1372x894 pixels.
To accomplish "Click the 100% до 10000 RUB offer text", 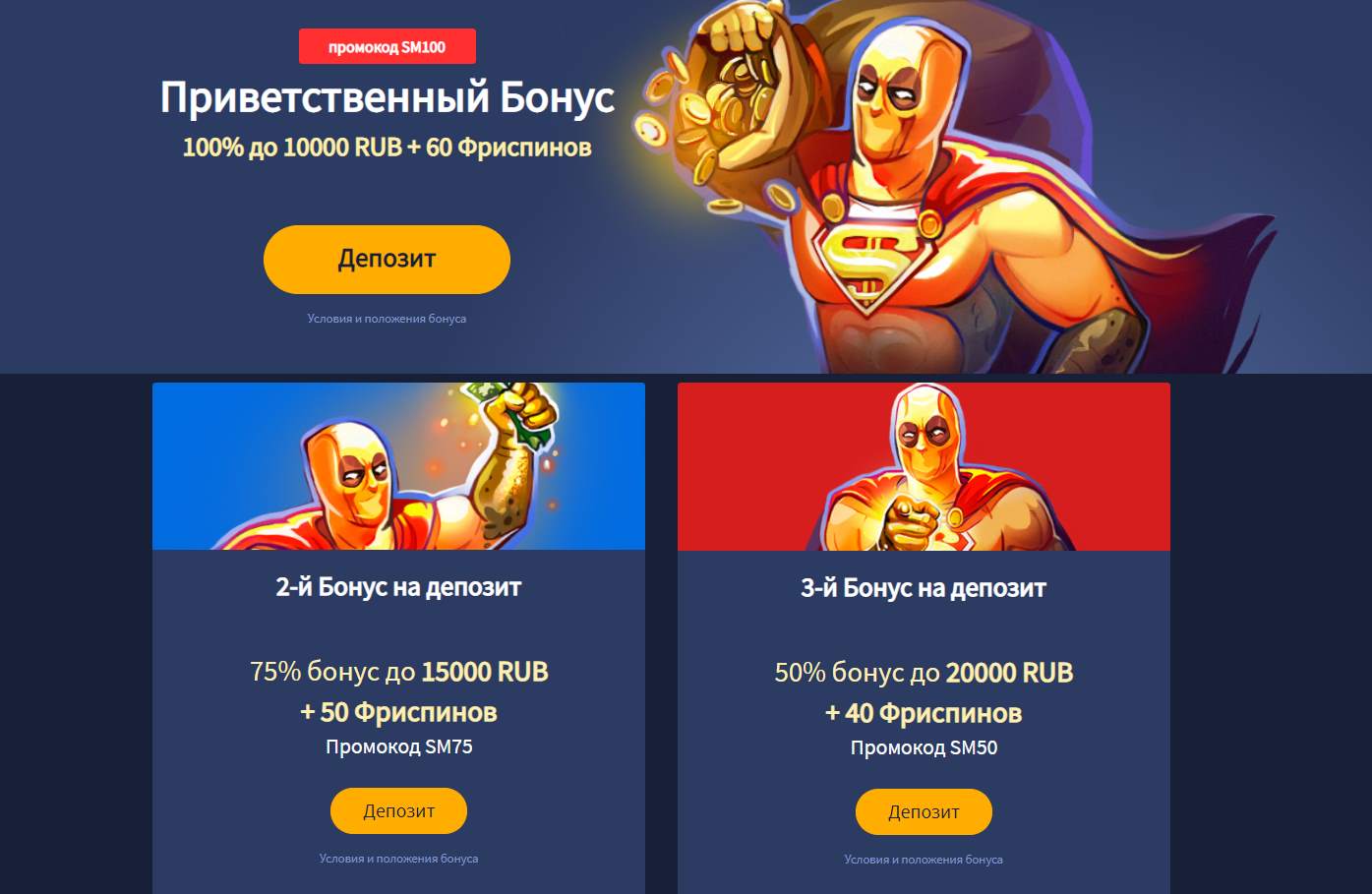I will (x=292, y=148).
